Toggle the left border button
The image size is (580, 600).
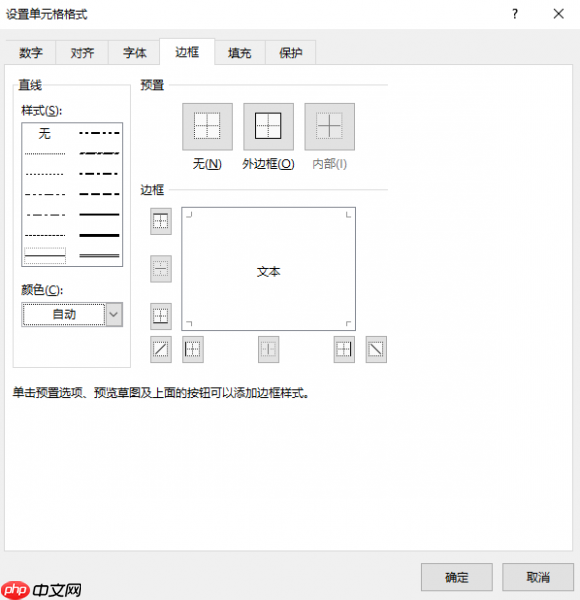pos(193,349)
